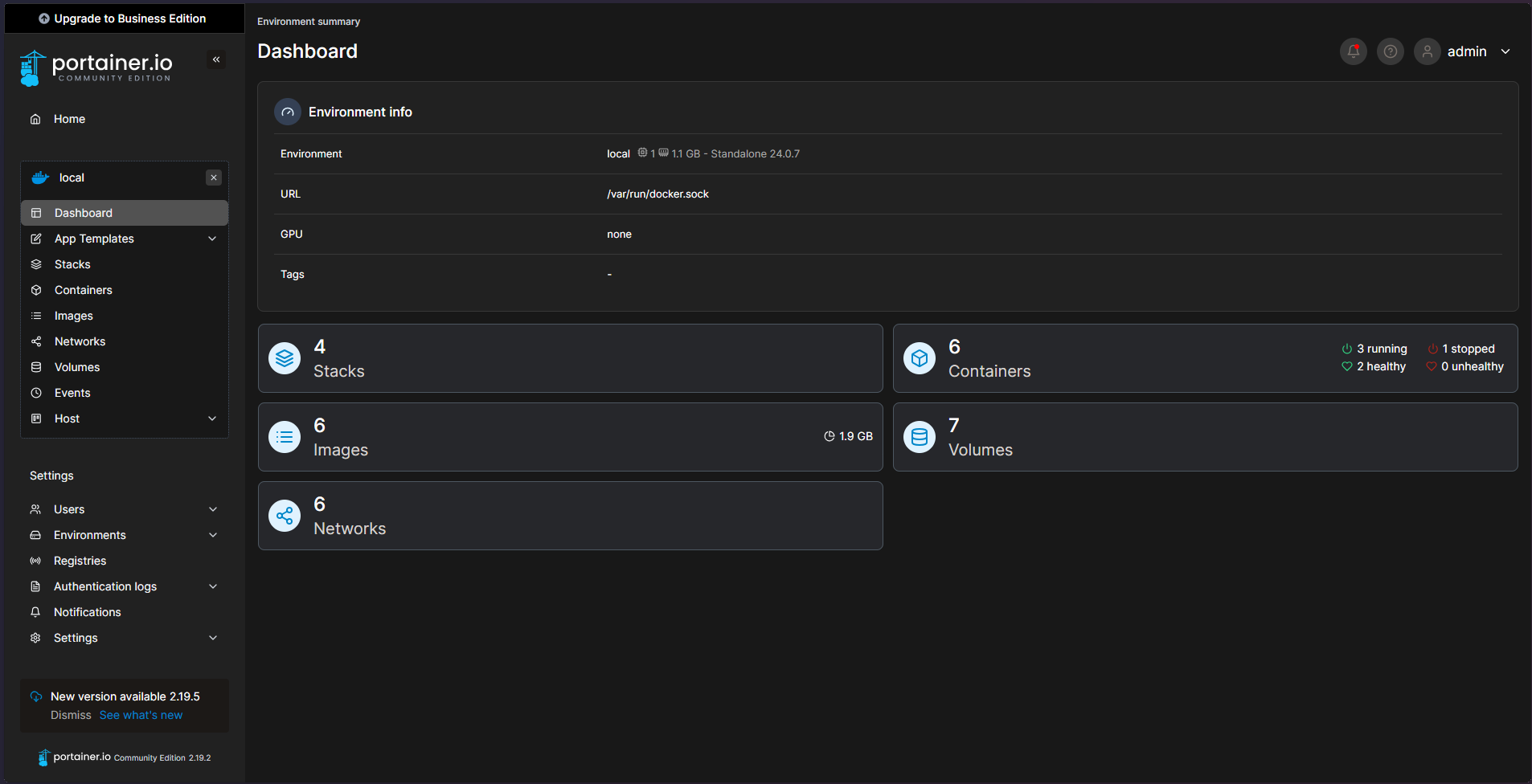The image size is (1532, 784).
Task: Select the Images sidebar icon
Action: tap(36, 316)
